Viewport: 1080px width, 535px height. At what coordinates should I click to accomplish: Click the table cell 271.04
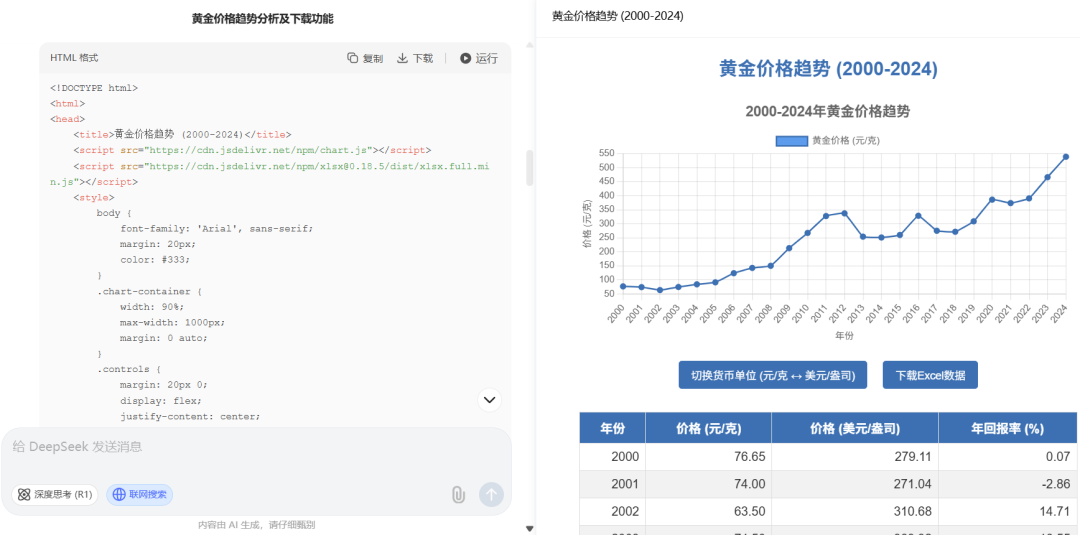click(x=855, y=484)
